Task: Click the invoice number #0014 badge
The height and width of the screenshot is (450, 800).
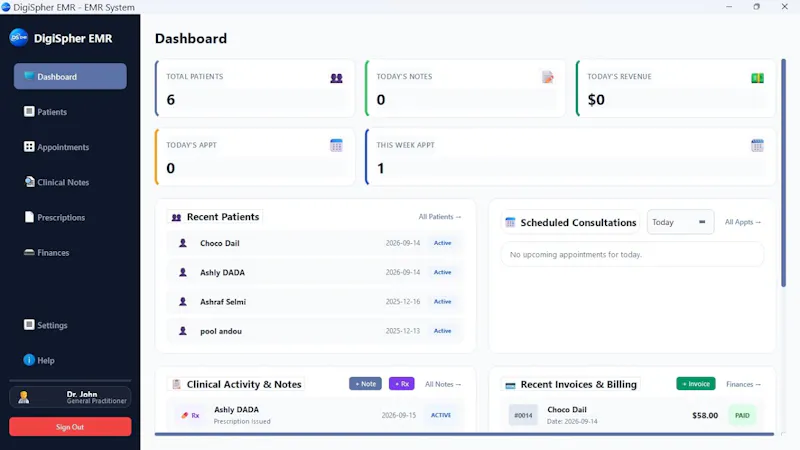Action: point(523,415)
